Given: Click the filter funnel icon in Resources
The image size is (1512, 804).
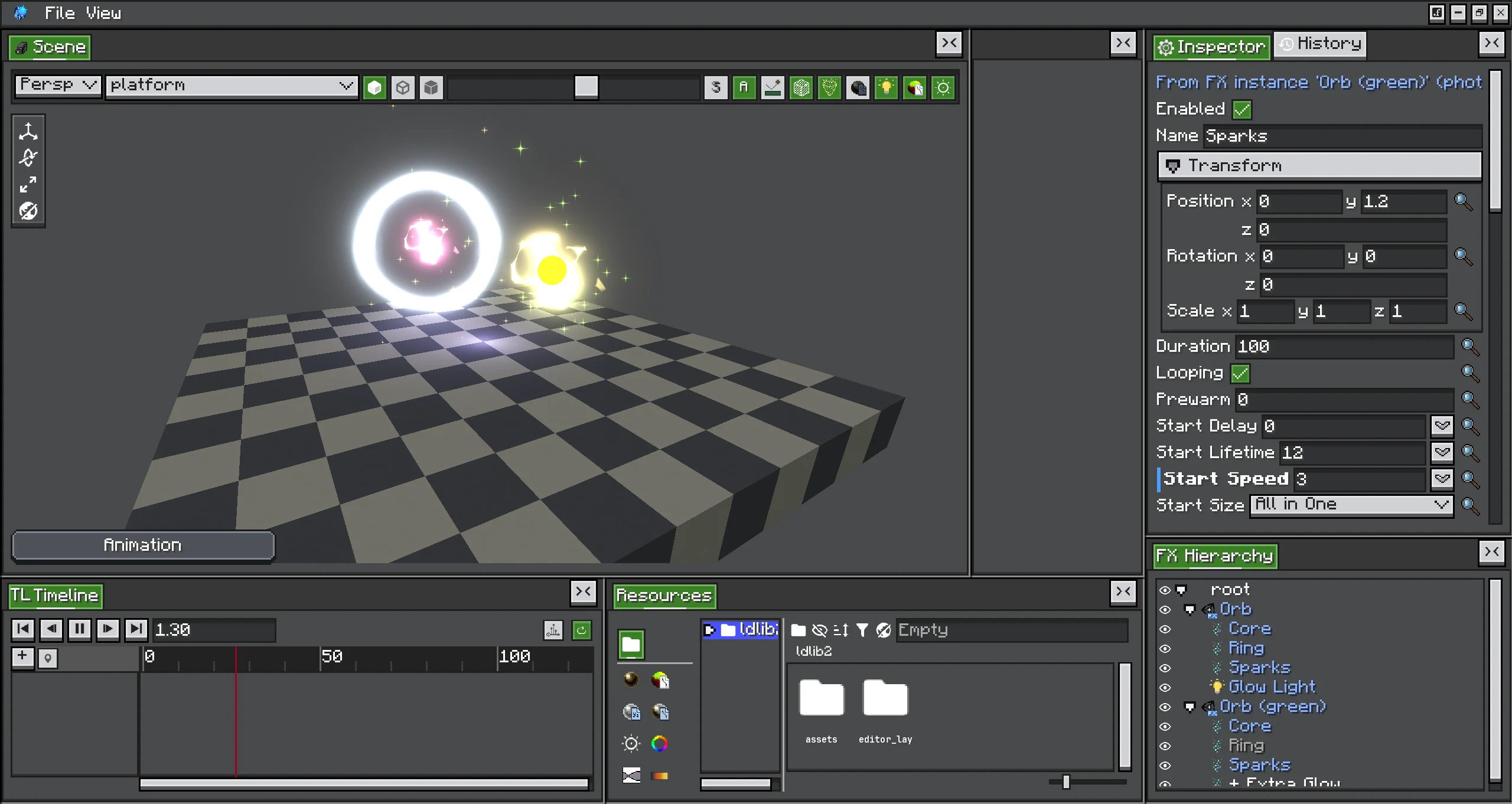Looking at the screenshot, I should [x=862, y=630].
